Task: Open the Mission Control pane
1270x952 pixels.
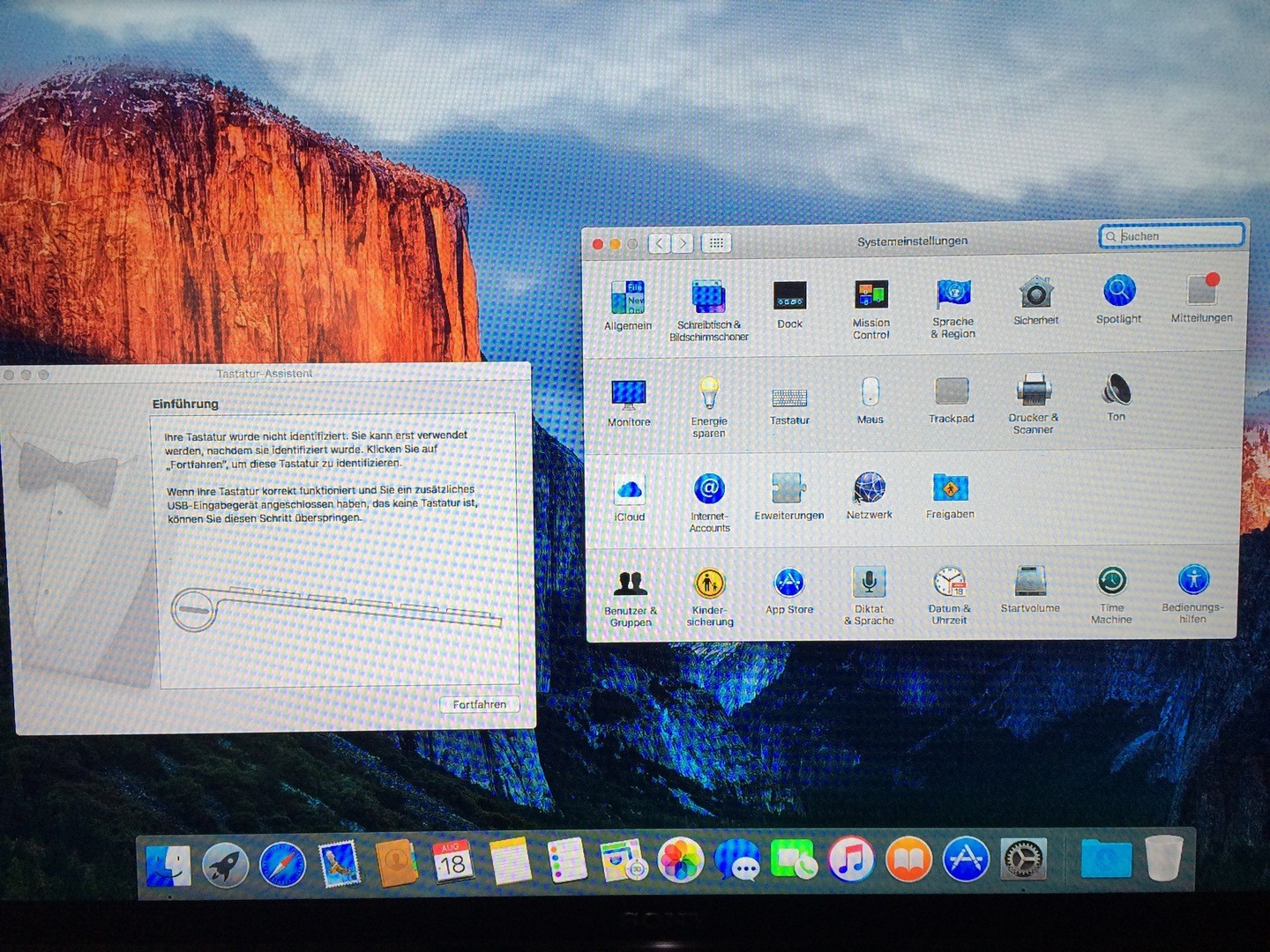Action: pos(870,295)
